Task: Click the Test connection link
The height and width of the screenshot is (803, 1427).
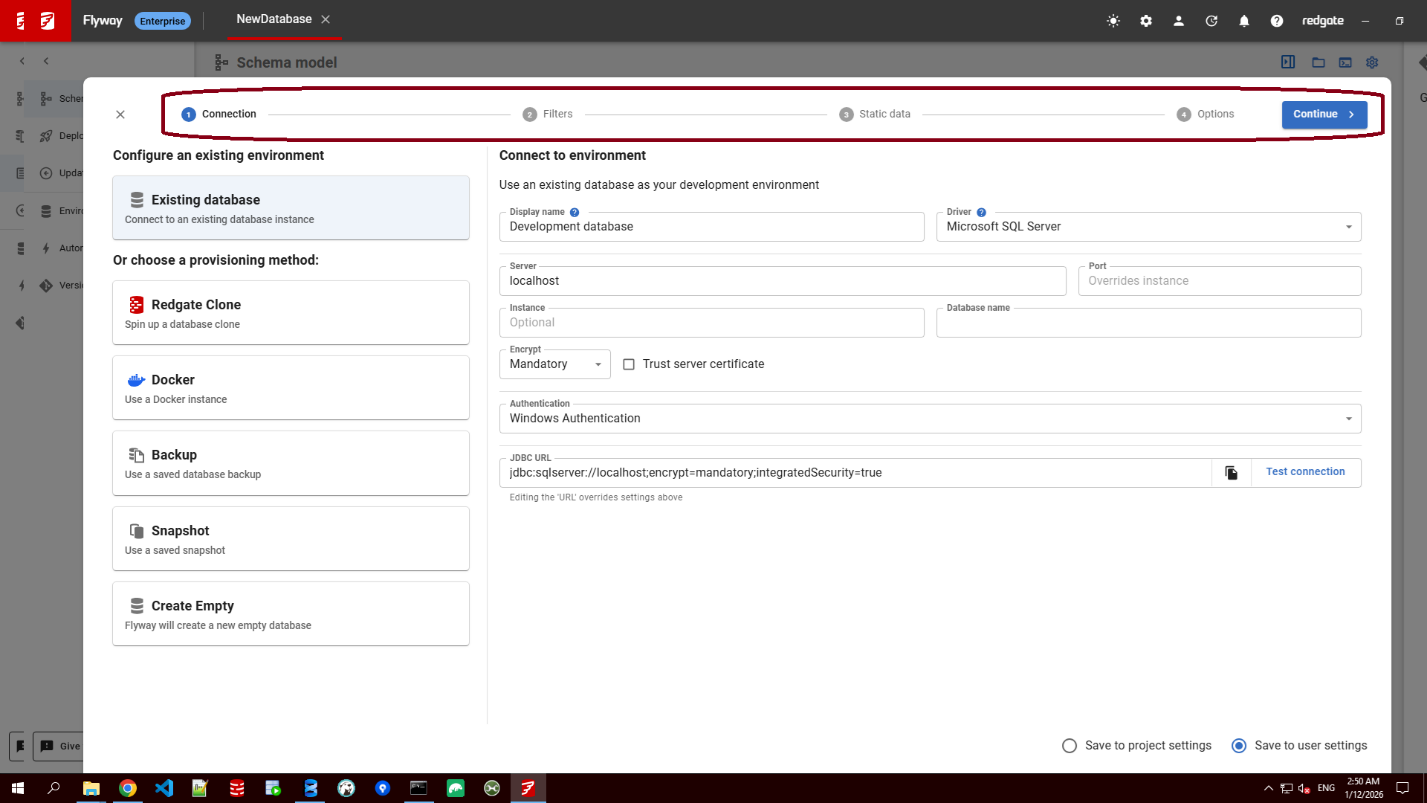Action: click(x=1306, y=471)
